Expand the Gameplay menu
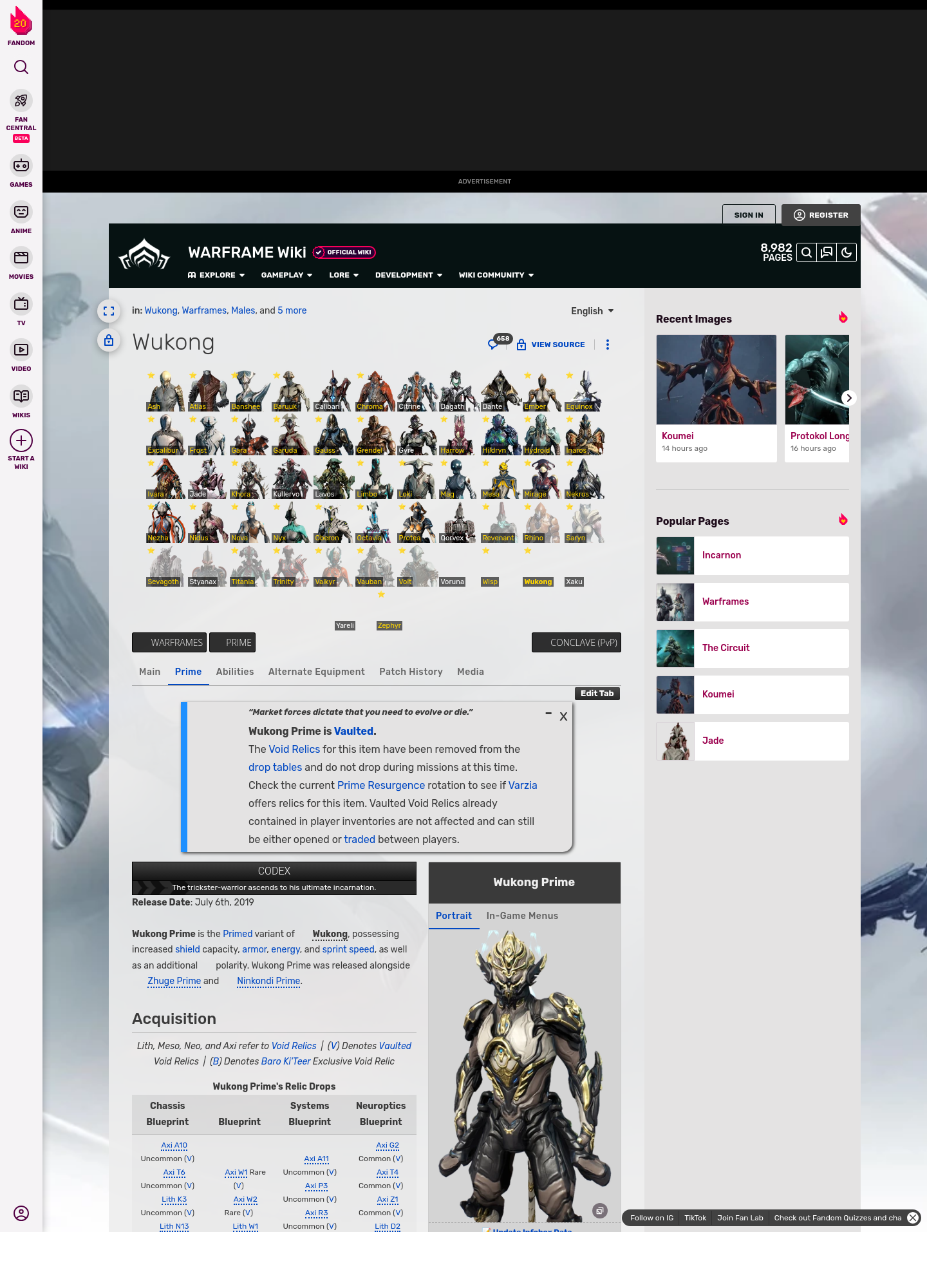 (x=287, y=275)
